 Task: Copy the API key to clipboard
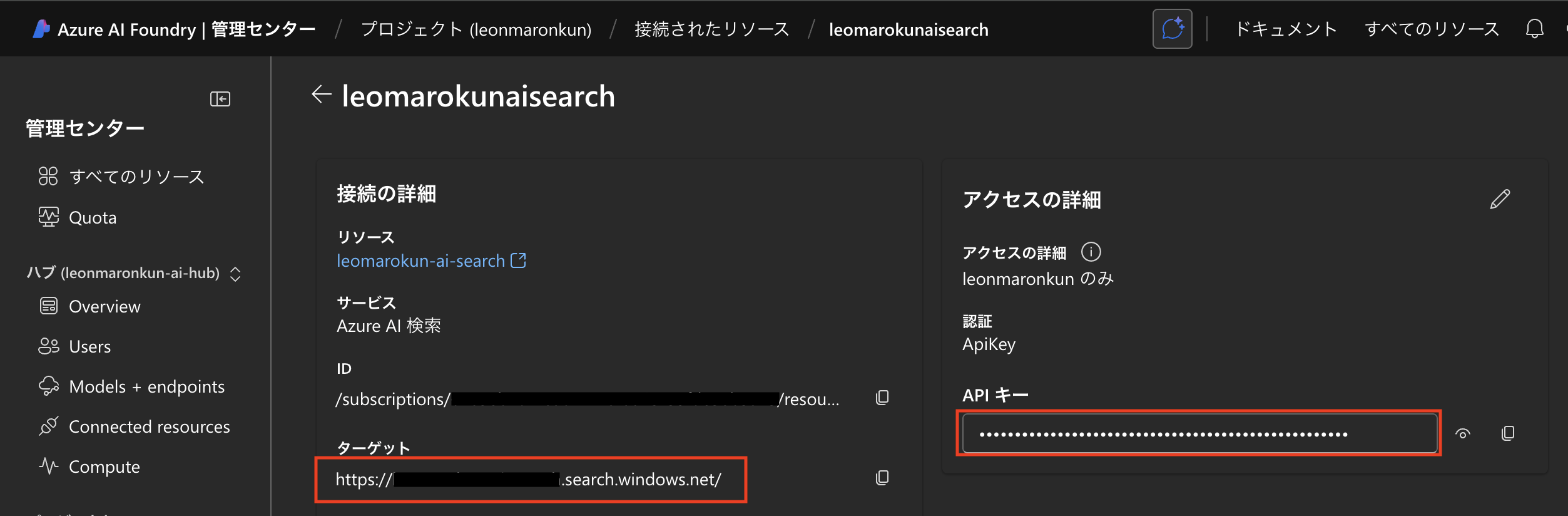(x=1508, y=433)
